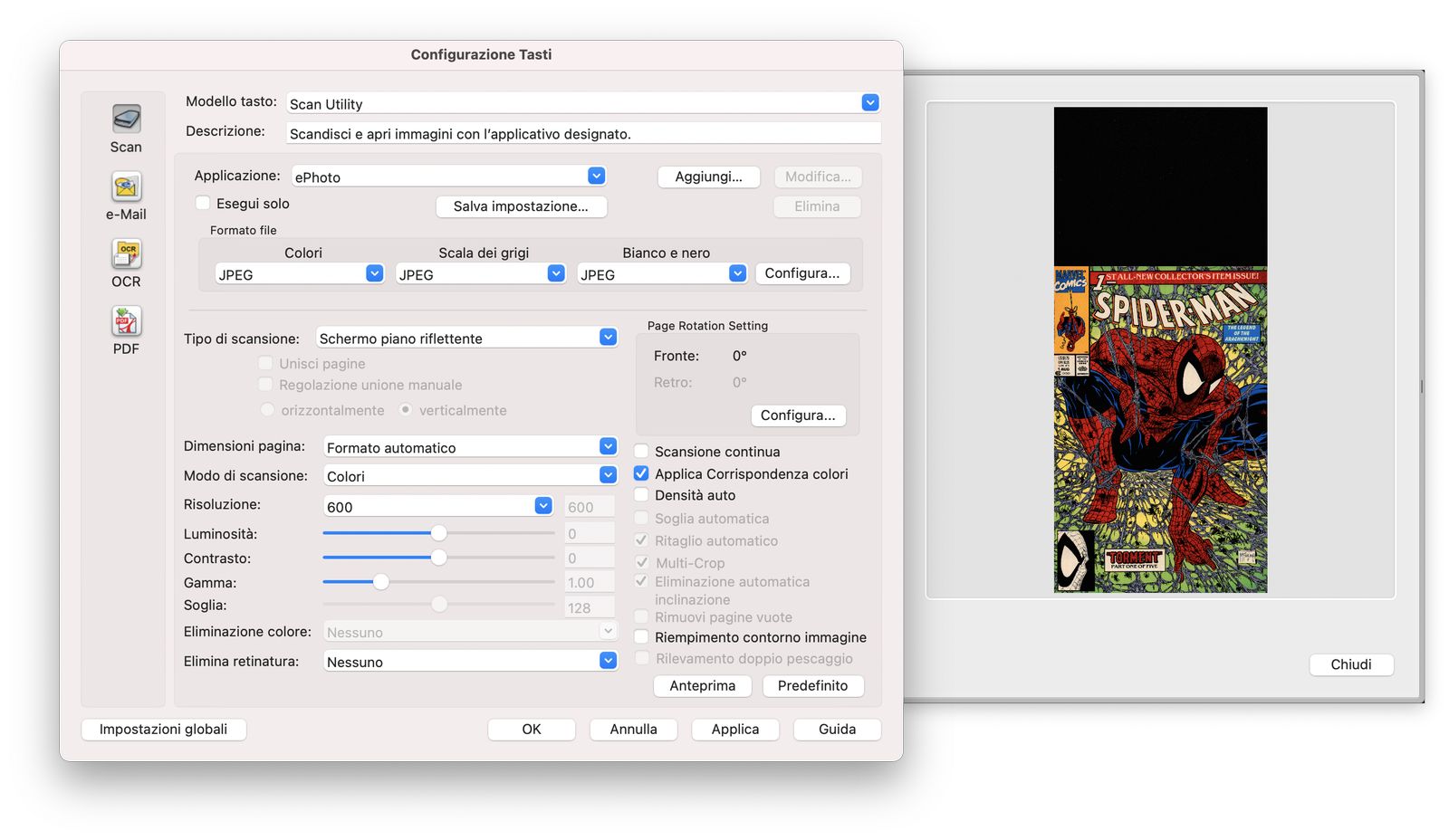Click the Aggiungi... button
The width and height of the screenshot is (1449, 840).
708,177
